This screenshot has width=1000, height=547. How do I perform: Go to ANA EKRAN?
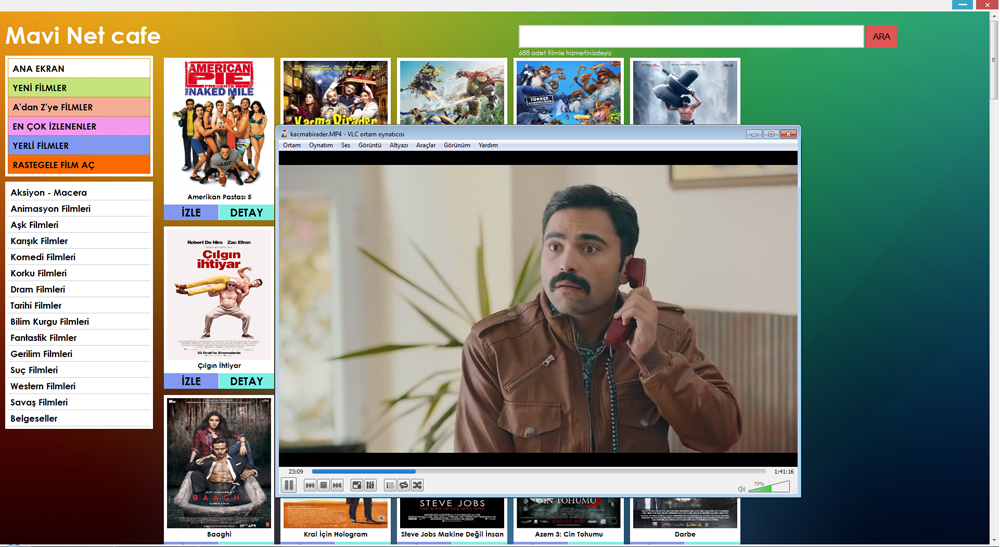coord(79,68)
